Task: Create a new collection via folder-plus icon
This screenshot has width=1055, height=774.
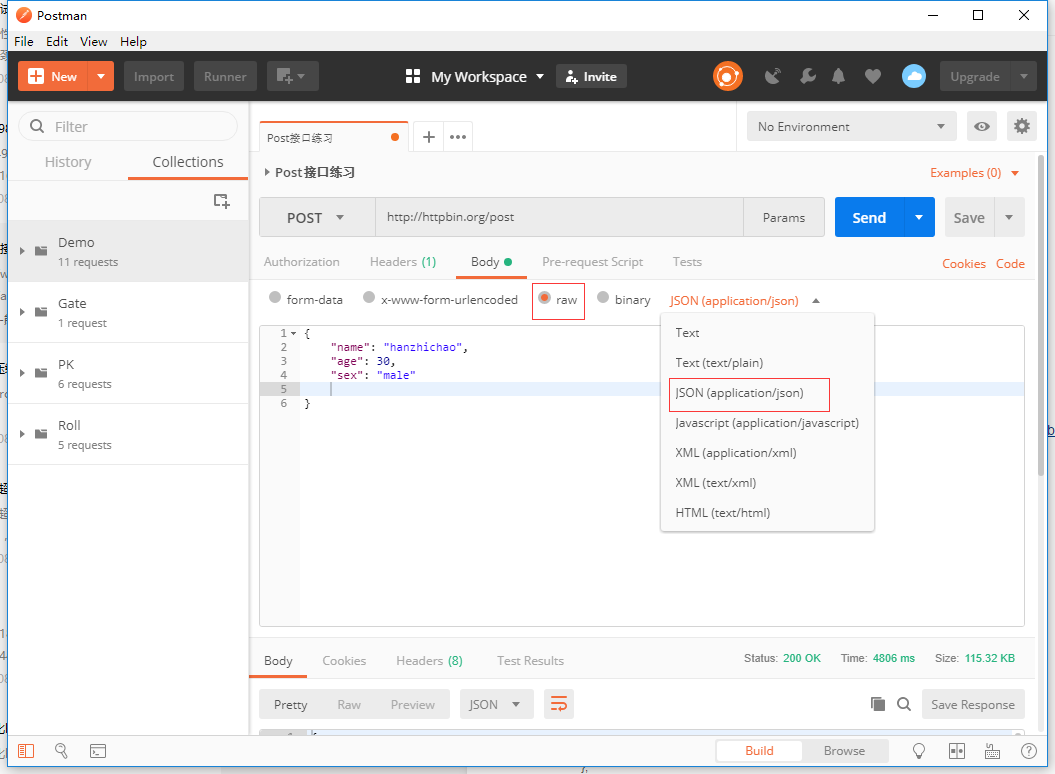Action: (x=221, y=201)
